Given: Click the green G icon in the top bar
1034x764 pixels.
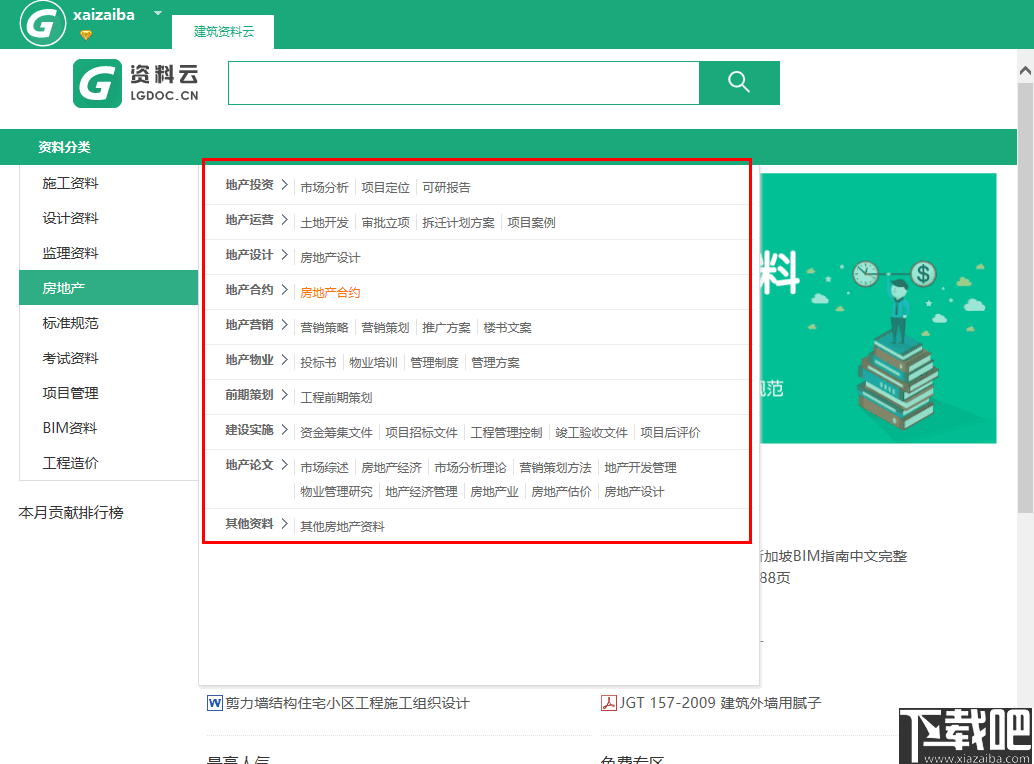Looking at the screenshot, I should click(x=42, y=21).
